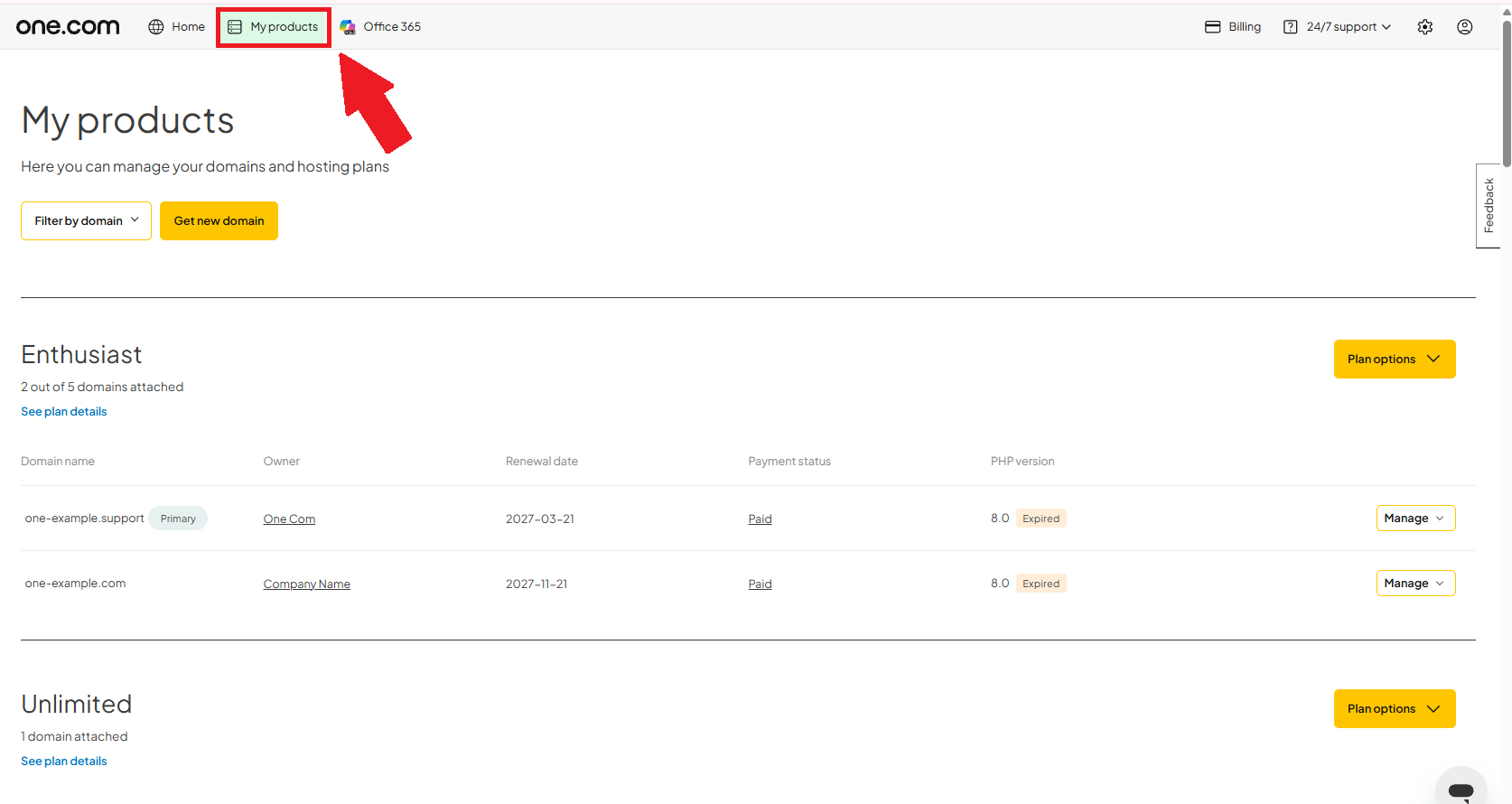This screenshot has width=1512, height=804.
Task: Click the 24/7 support question mark icon
Action: (x=1291, y=27)
